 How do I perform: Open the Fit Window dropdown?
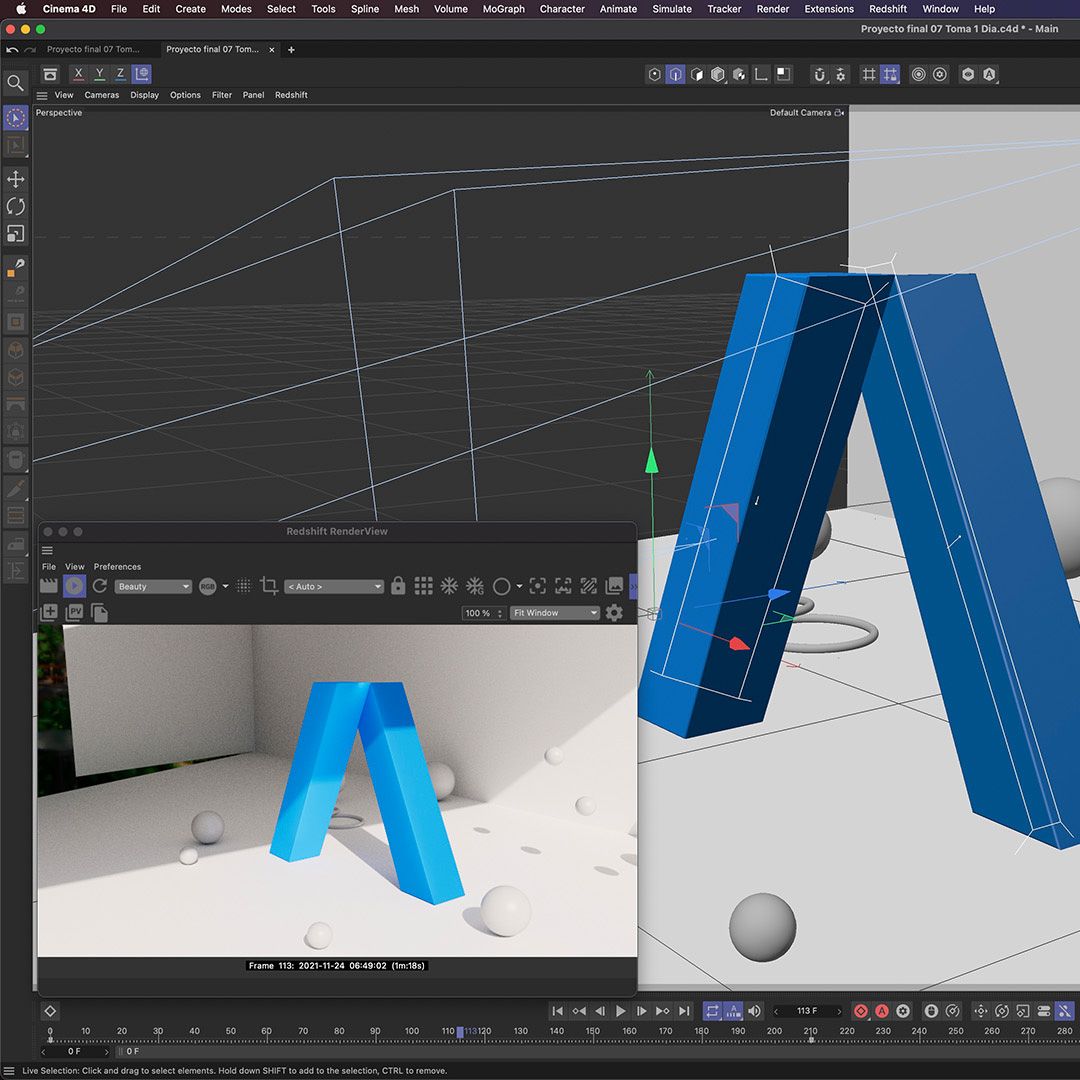click(x=554, y=613)
